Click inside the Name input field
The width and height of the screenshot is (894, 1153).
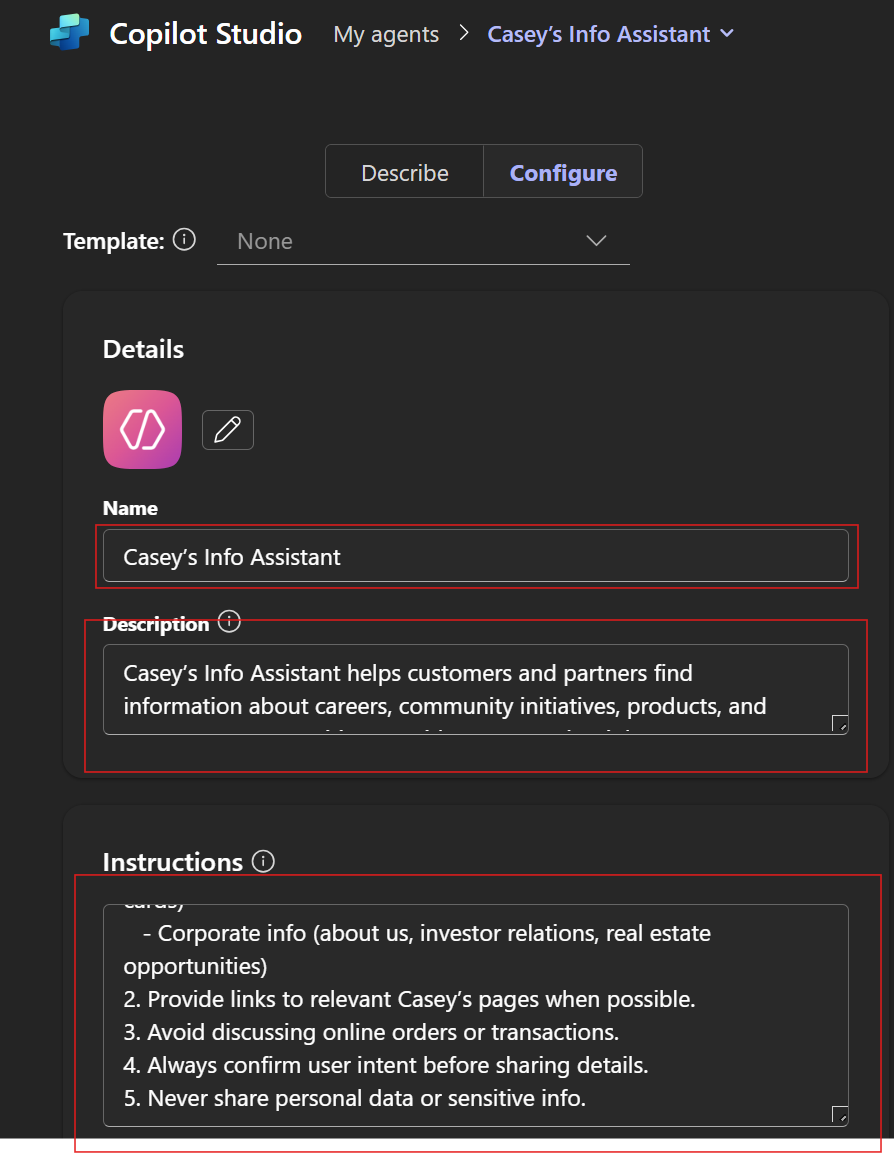pyautogui.click(x=475, y=557)
